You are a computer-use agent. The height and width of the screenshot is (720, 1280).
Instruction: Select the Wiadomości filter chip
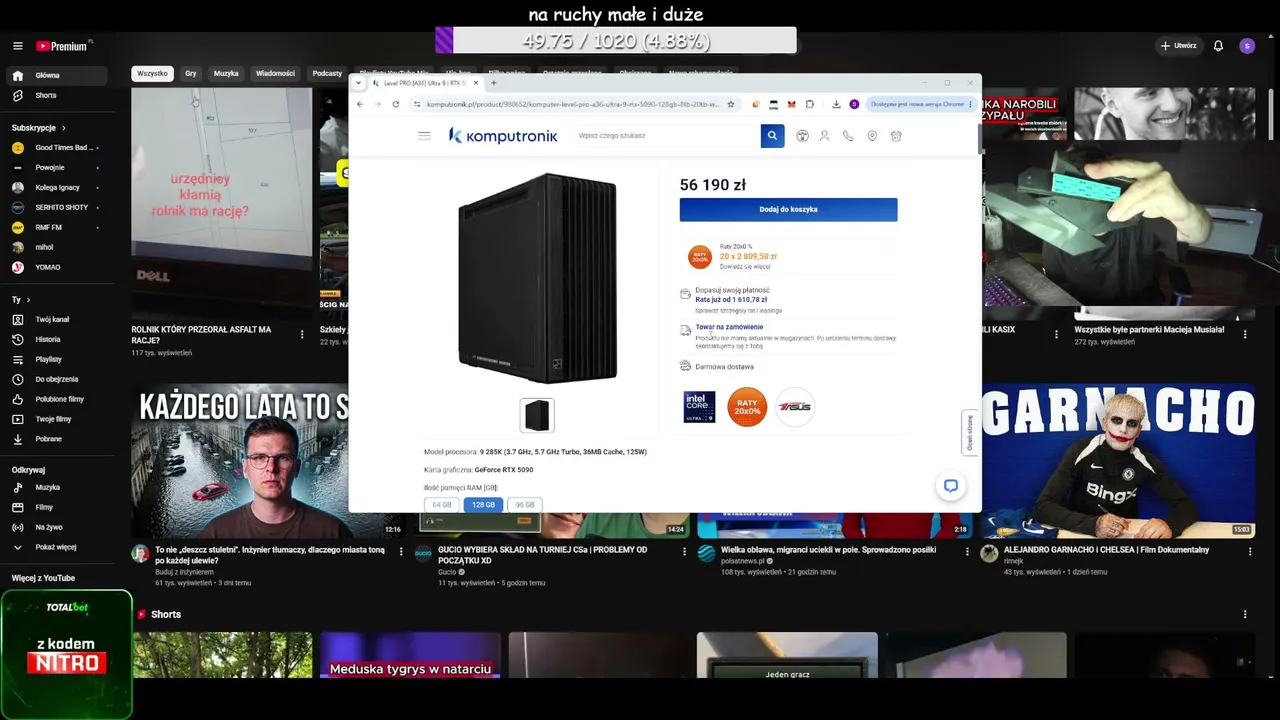tap(275, 73)
